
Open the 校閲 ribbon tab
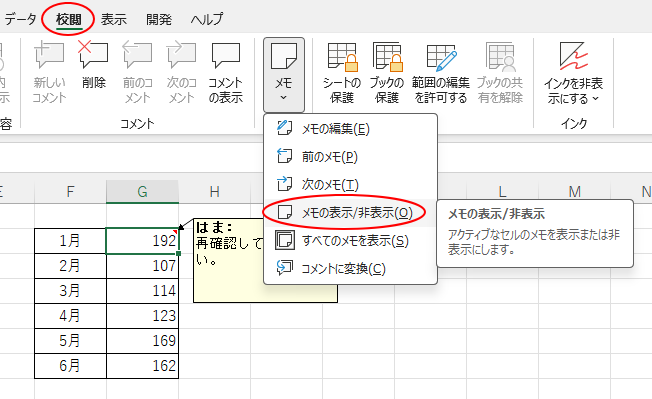click(x=69, y=20)
